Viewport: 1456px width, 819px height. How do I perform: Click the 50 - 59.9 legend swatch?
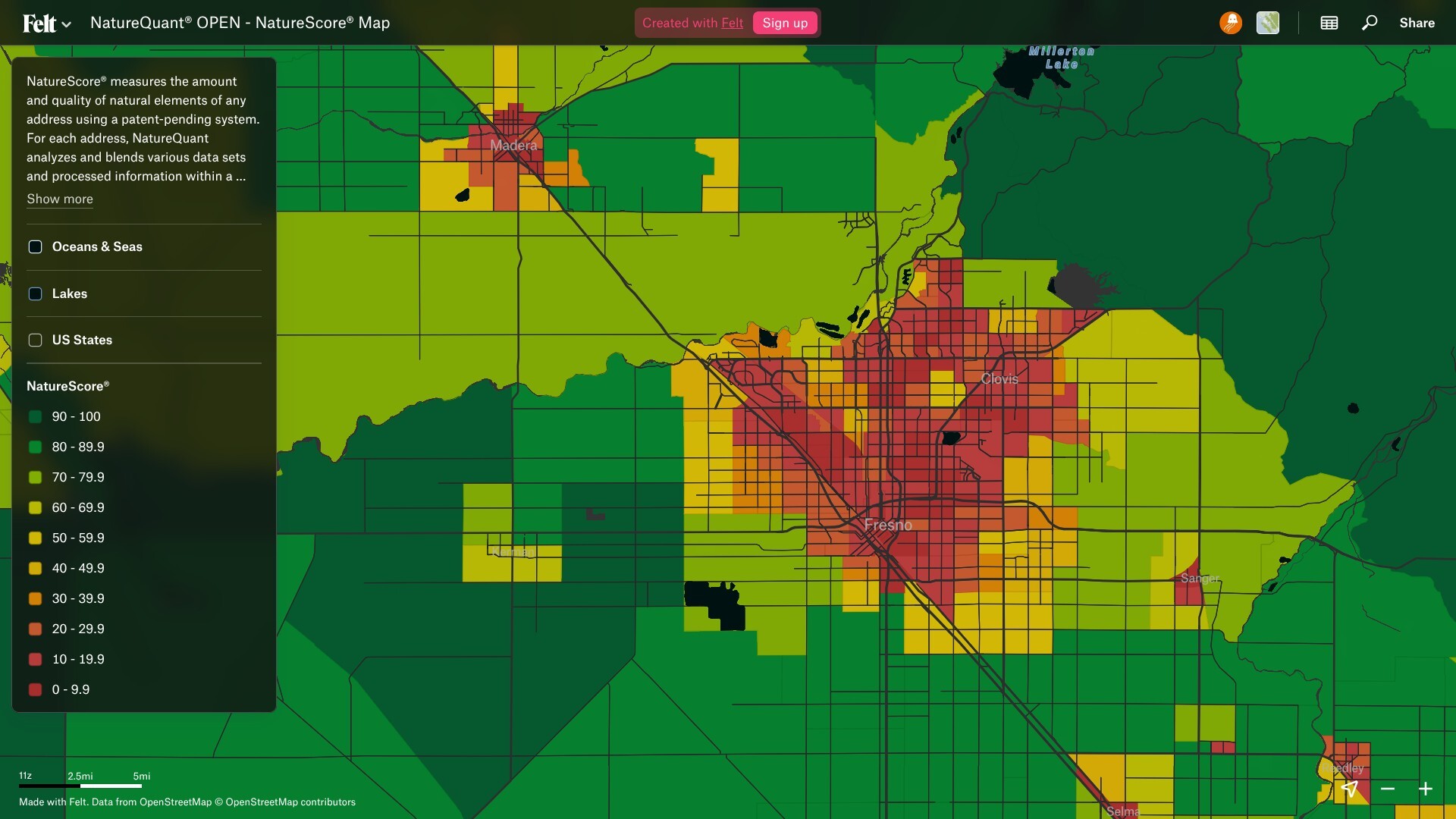(x=35, y=538)
